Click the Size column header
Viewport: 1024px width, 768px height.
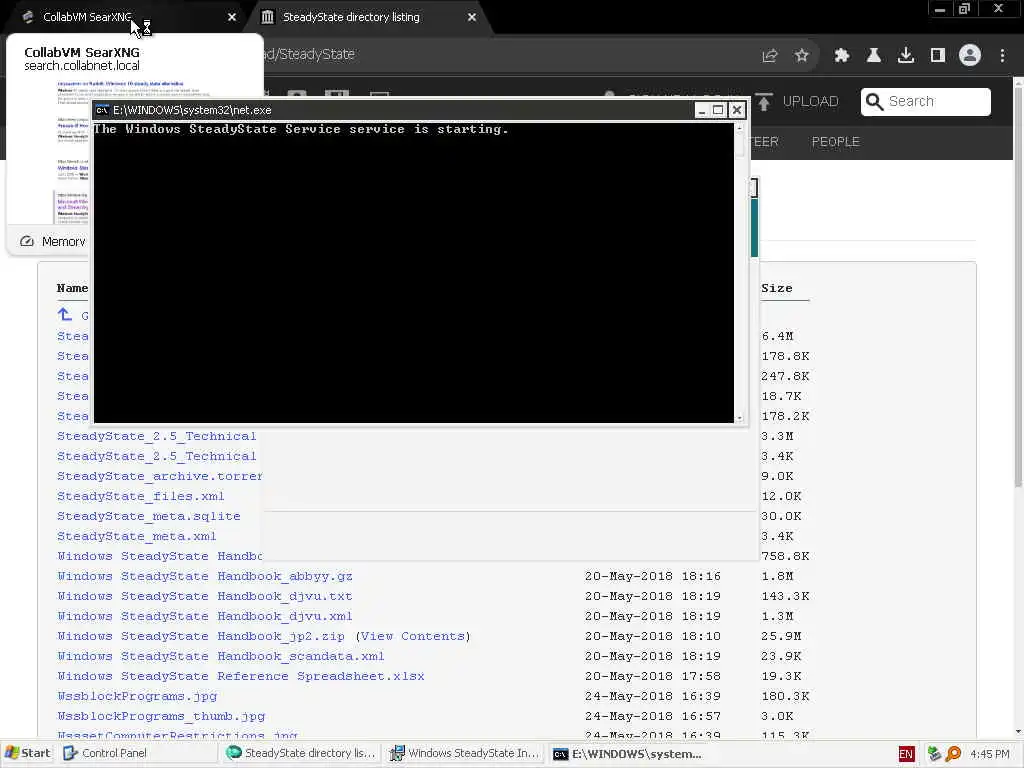click(776, 288)
